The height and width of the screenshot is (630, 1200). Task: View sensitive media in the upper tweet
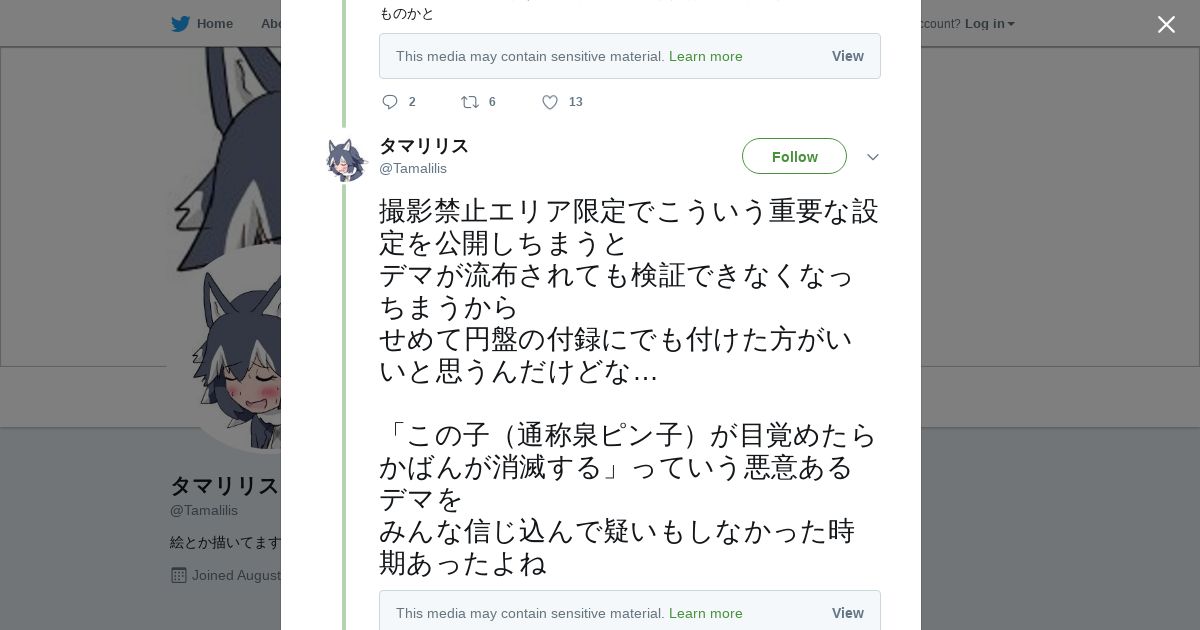click(847, 56)
